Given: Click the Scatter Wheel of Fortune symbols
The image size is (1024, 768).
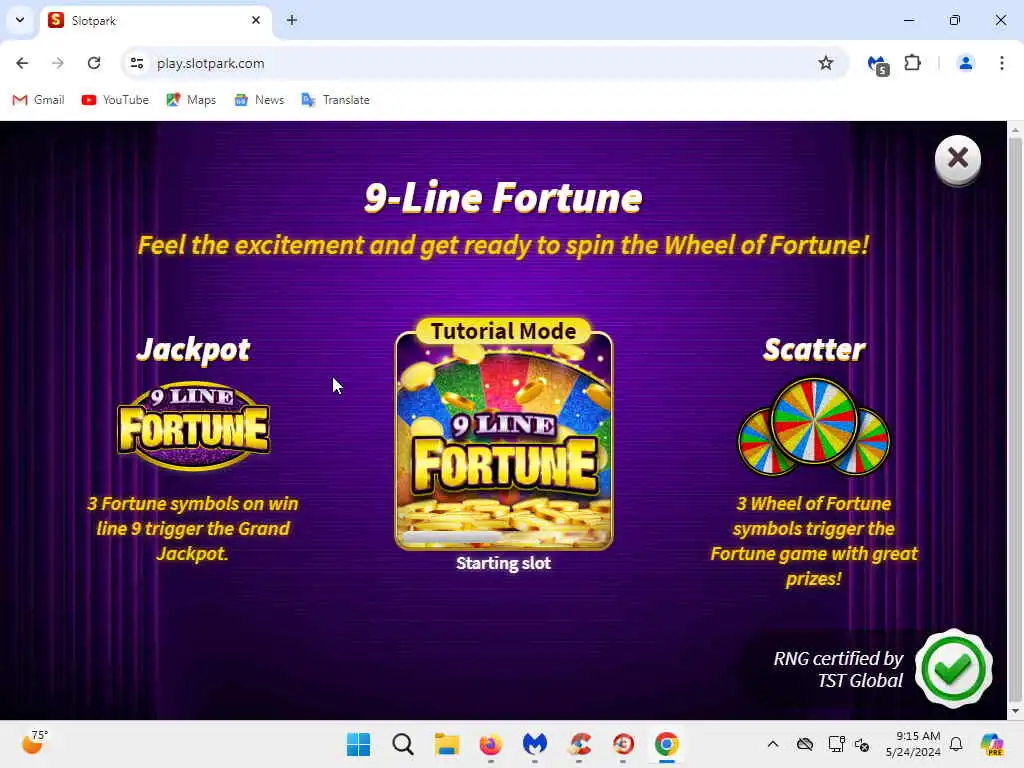Looking at the screenshot, I should pyautogui.click(x=814, y=426).
